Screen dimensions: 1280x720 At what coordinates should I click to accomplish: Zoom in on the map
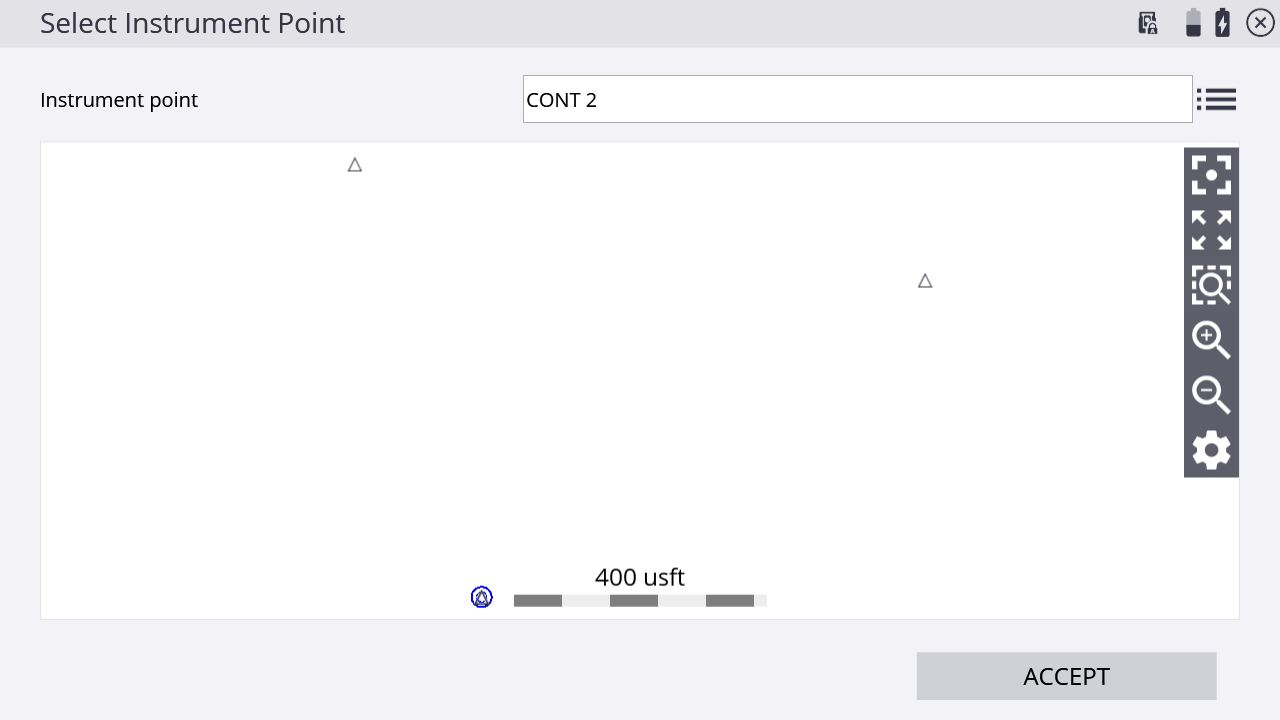(x=1211, y=340)
